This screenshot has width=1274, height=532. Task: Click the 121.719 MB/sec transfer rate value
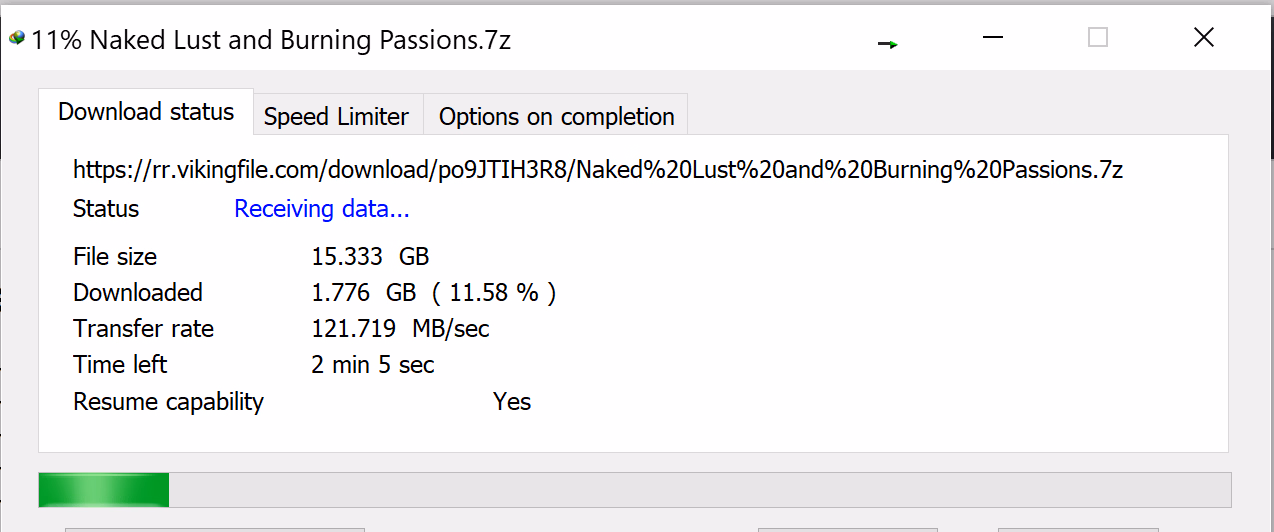[400, 329]
